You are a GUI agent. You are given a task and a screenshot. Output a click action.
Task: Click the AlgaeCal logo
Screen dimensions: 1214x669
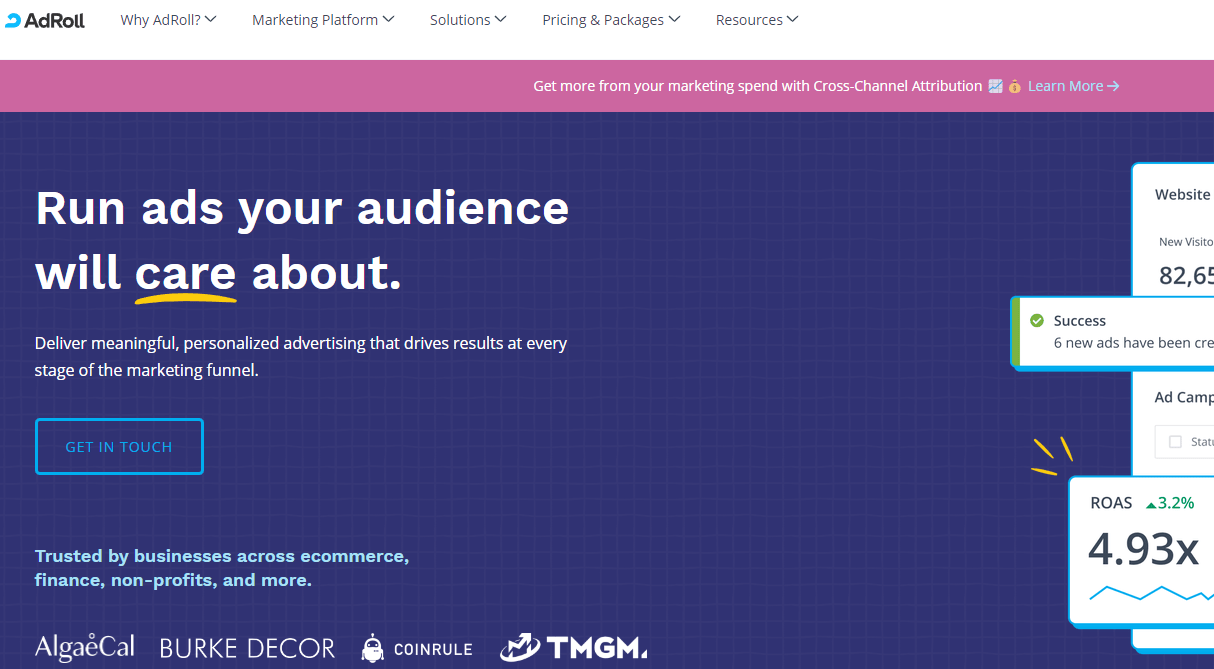click(x=85, y=648)
